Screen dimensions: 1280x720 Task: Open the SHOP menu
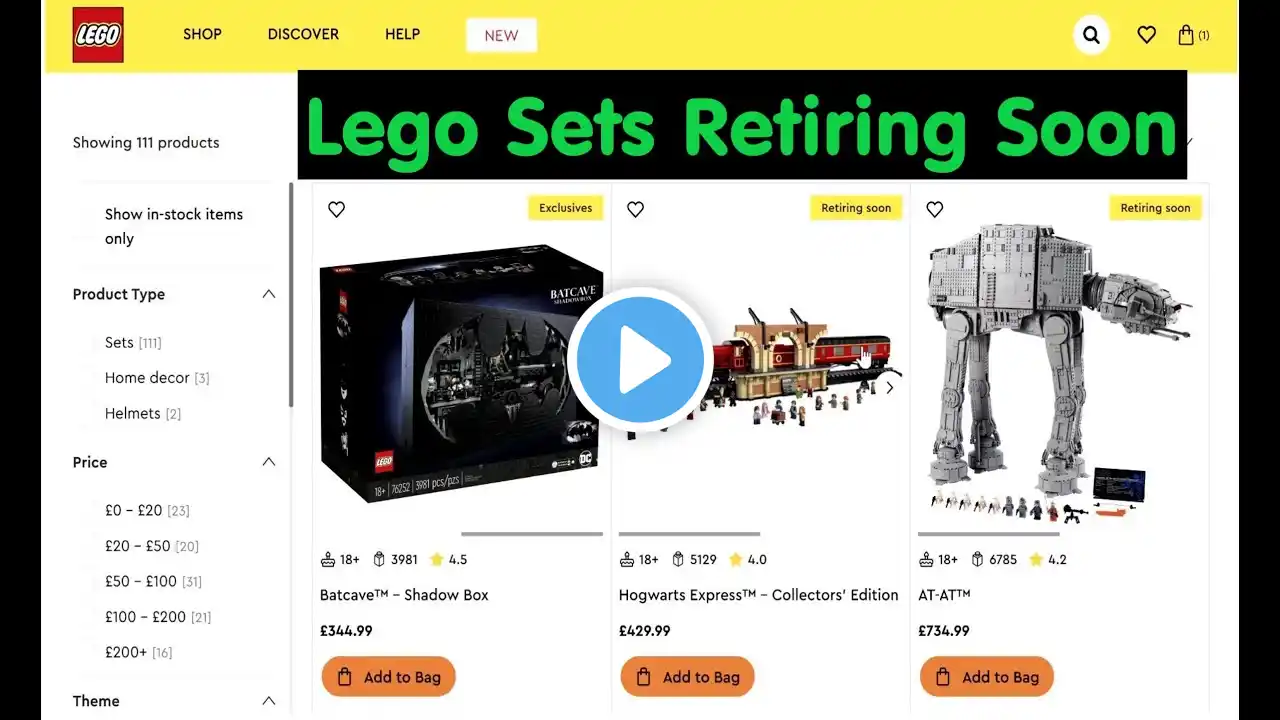pos(202,34)
